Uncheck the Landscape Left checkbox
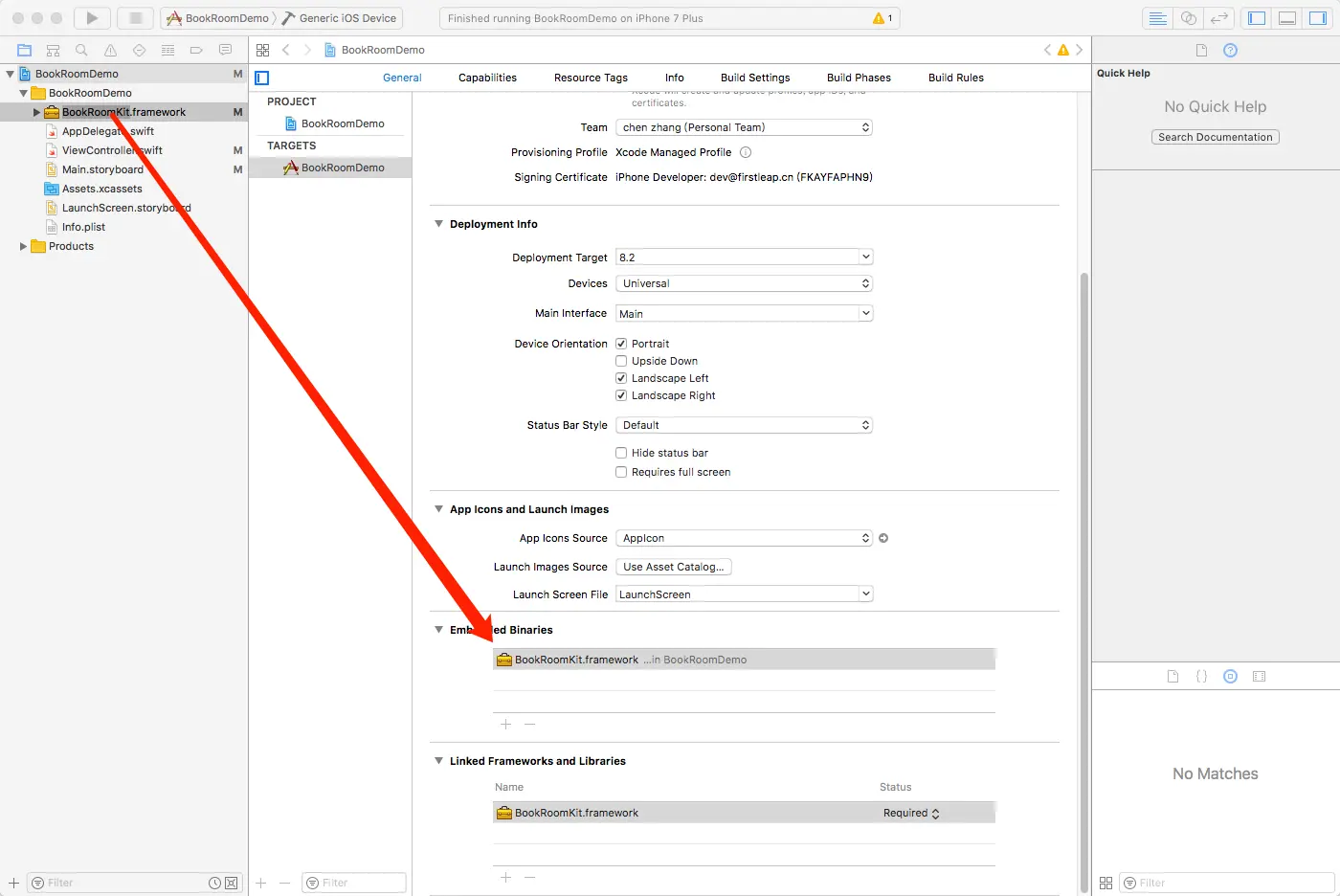Viewport: 1340px width, 896px height. coord(621,378)
